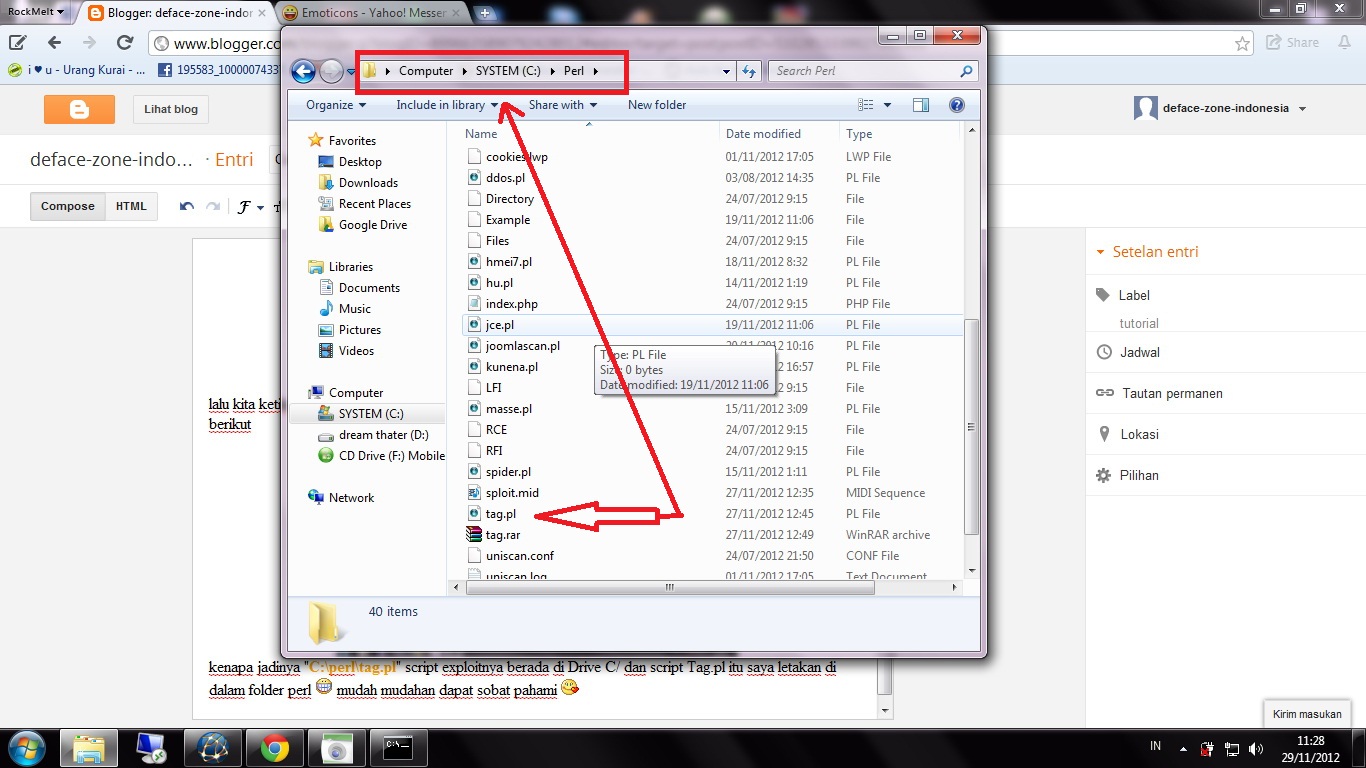Open the Blogger orange logo icon
This screenshot has height=768, width=1366.
point(79,108)
